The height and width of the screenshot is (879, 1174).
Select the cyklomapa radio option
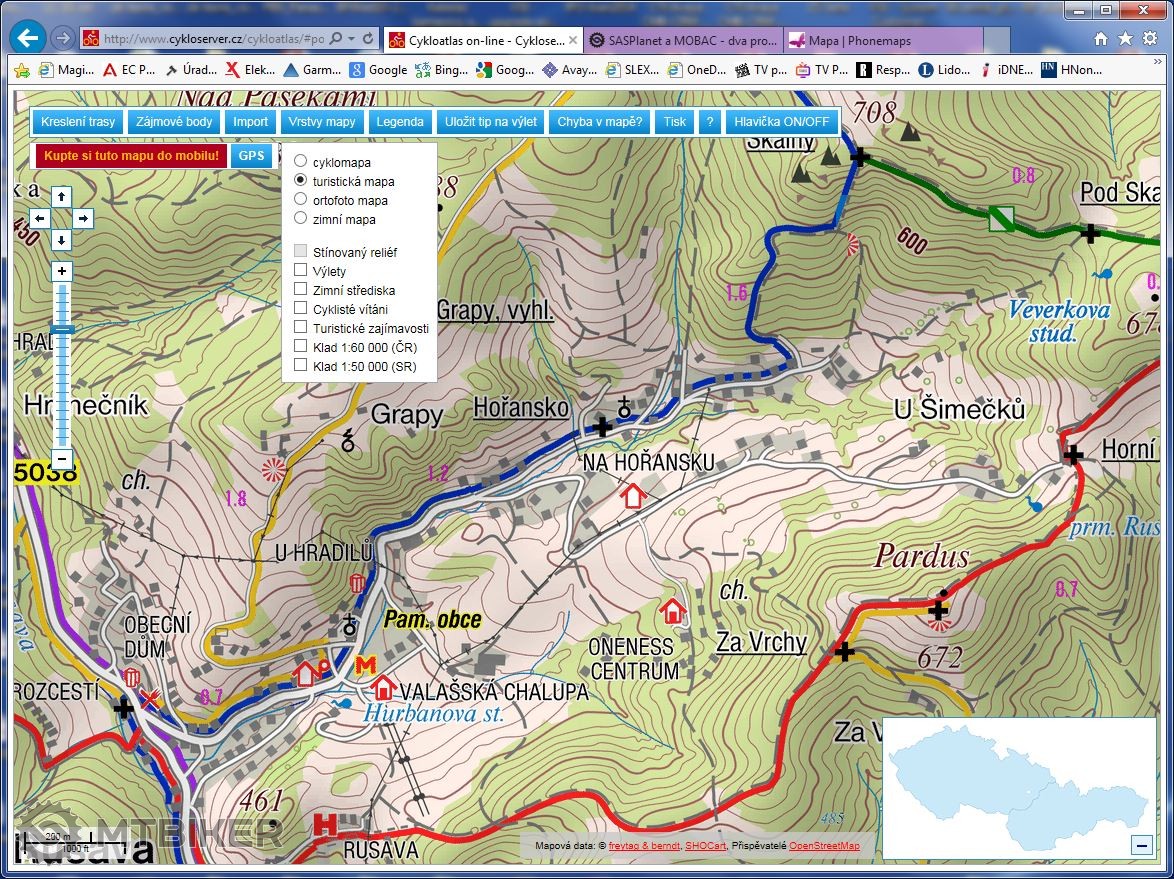tap(301, 161)
